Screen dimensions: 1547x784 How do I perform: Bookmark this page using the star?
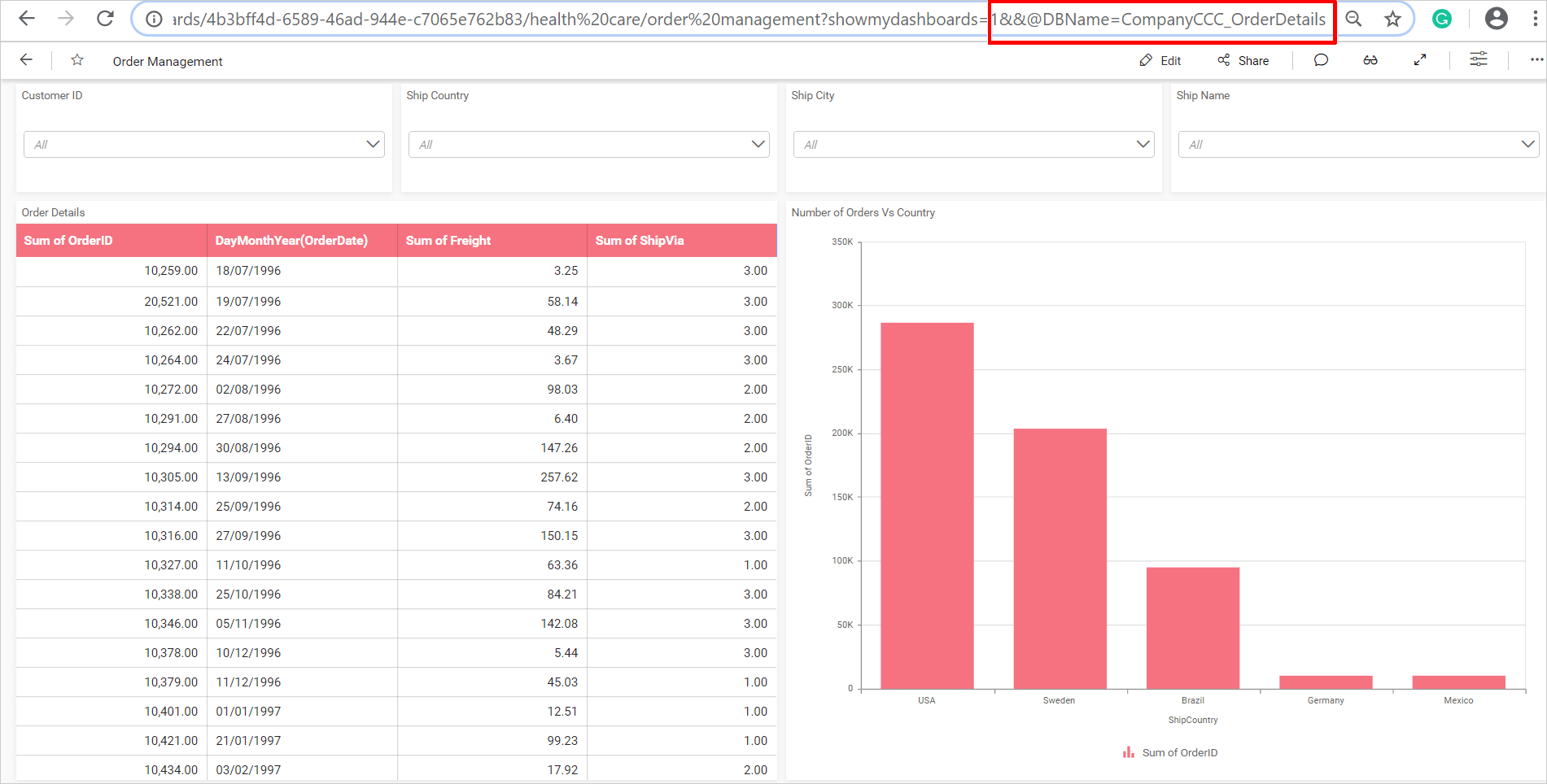(x=1392, y=18)
